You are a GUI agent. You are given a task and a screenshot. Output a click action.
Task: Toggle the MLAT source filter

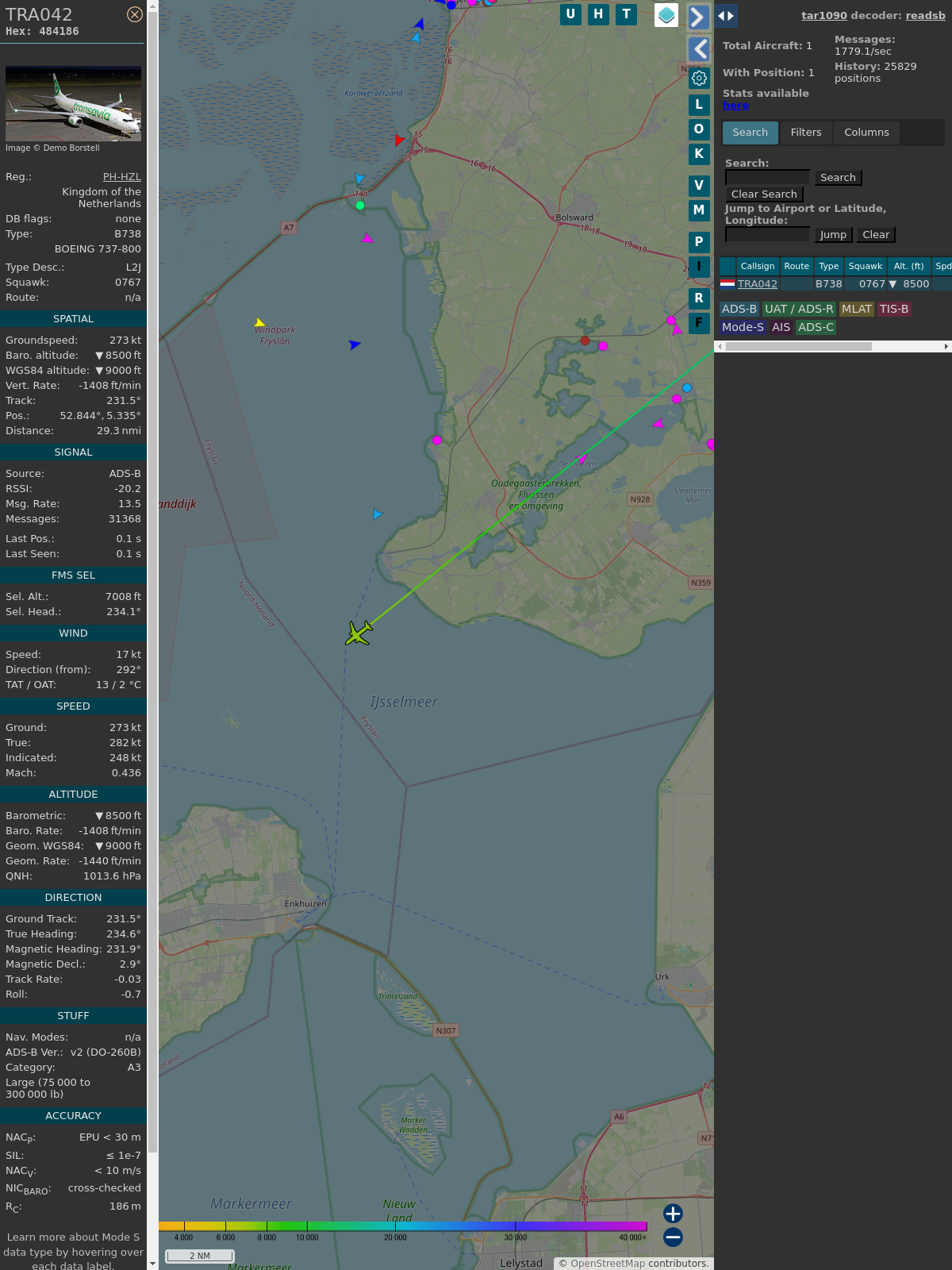pyautogui.click(x=856, y=309)
